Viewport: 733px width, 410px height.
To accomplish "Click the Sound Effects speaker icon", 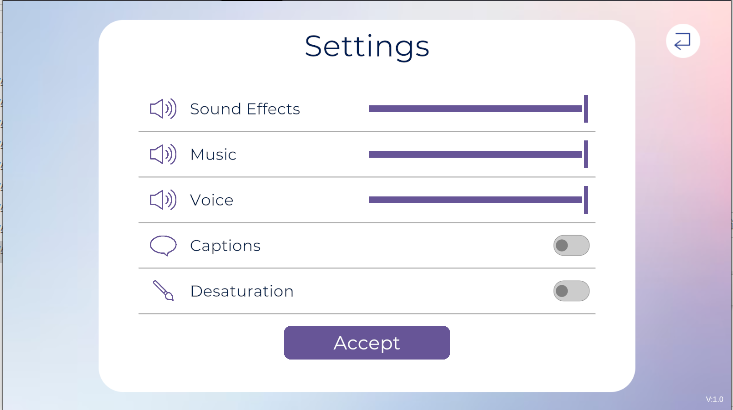I will pos(162,109).
